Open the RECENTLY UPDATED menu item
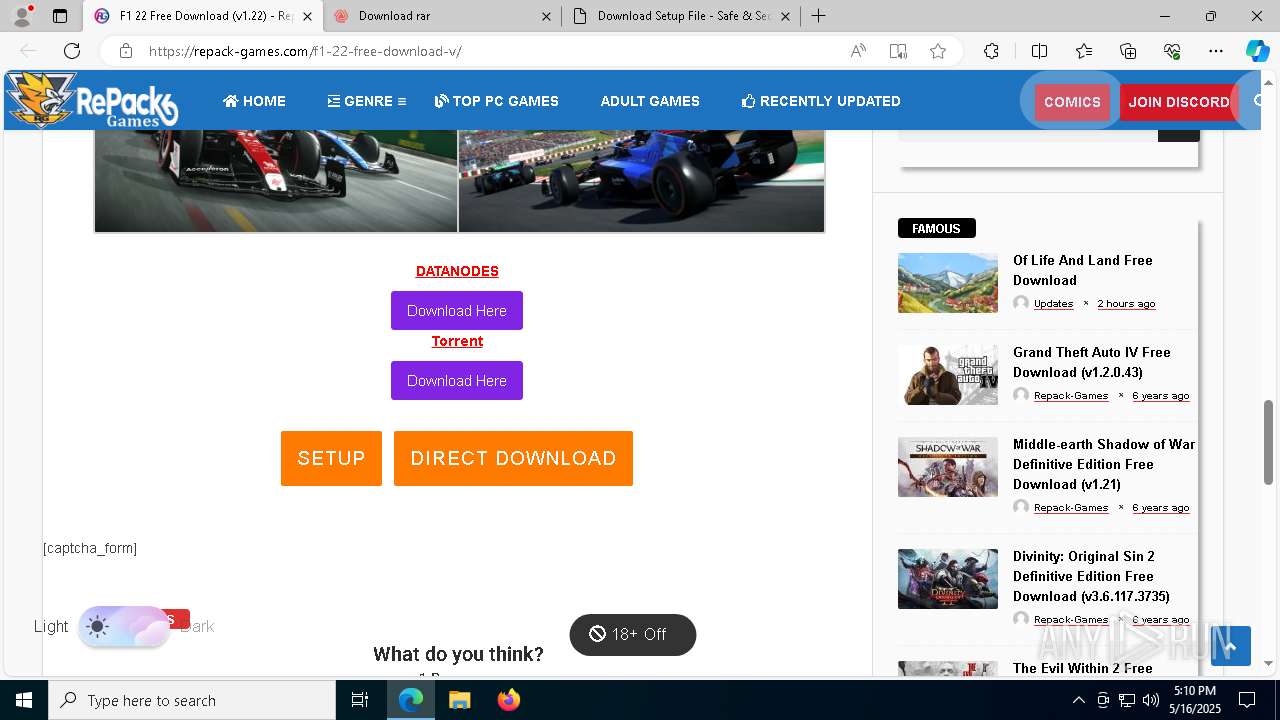1280x720 pixels. click(x=821, y=101)
